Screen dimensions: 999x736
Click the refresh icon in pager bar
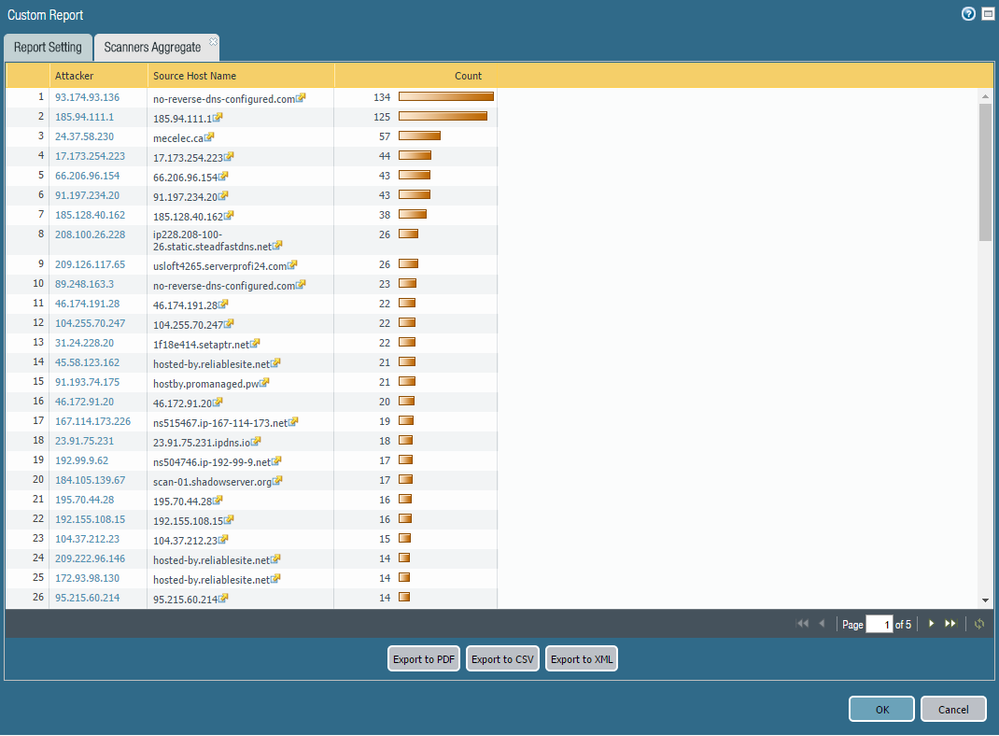[x=980, y=624]
